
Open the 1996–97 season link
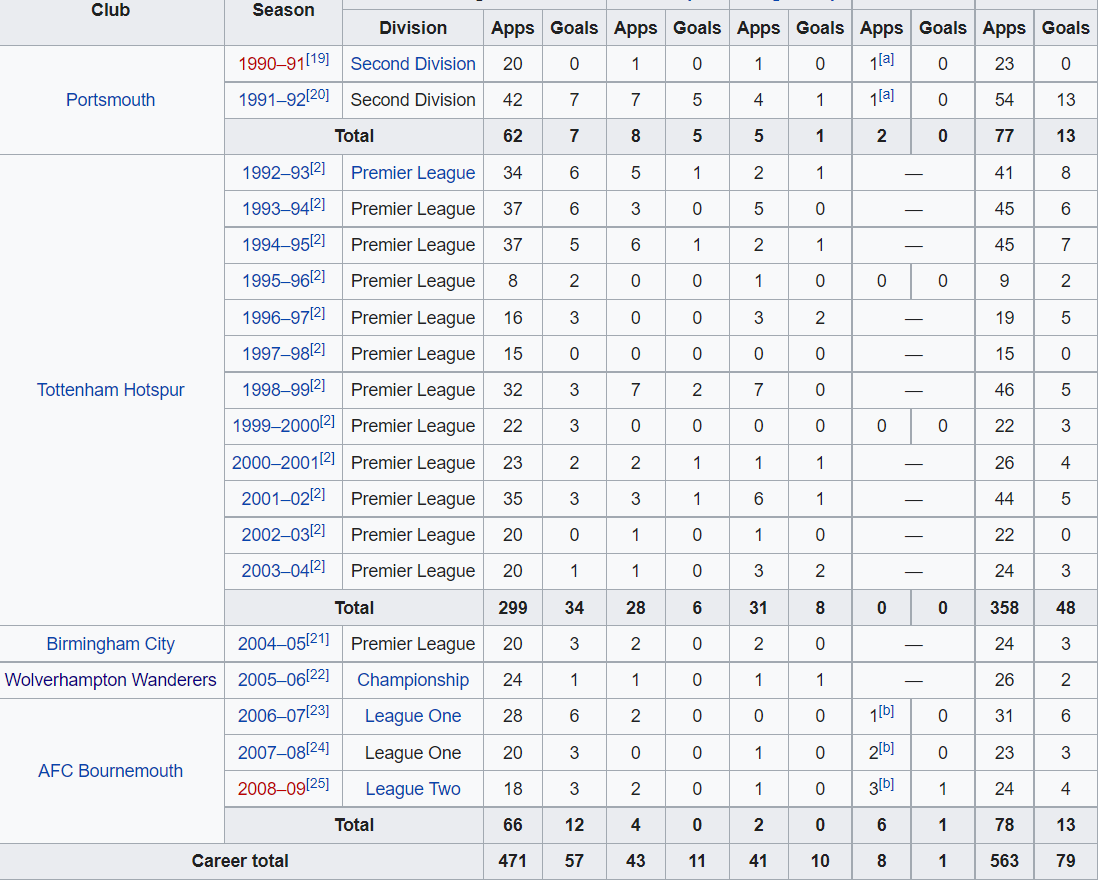coord(276,318)
